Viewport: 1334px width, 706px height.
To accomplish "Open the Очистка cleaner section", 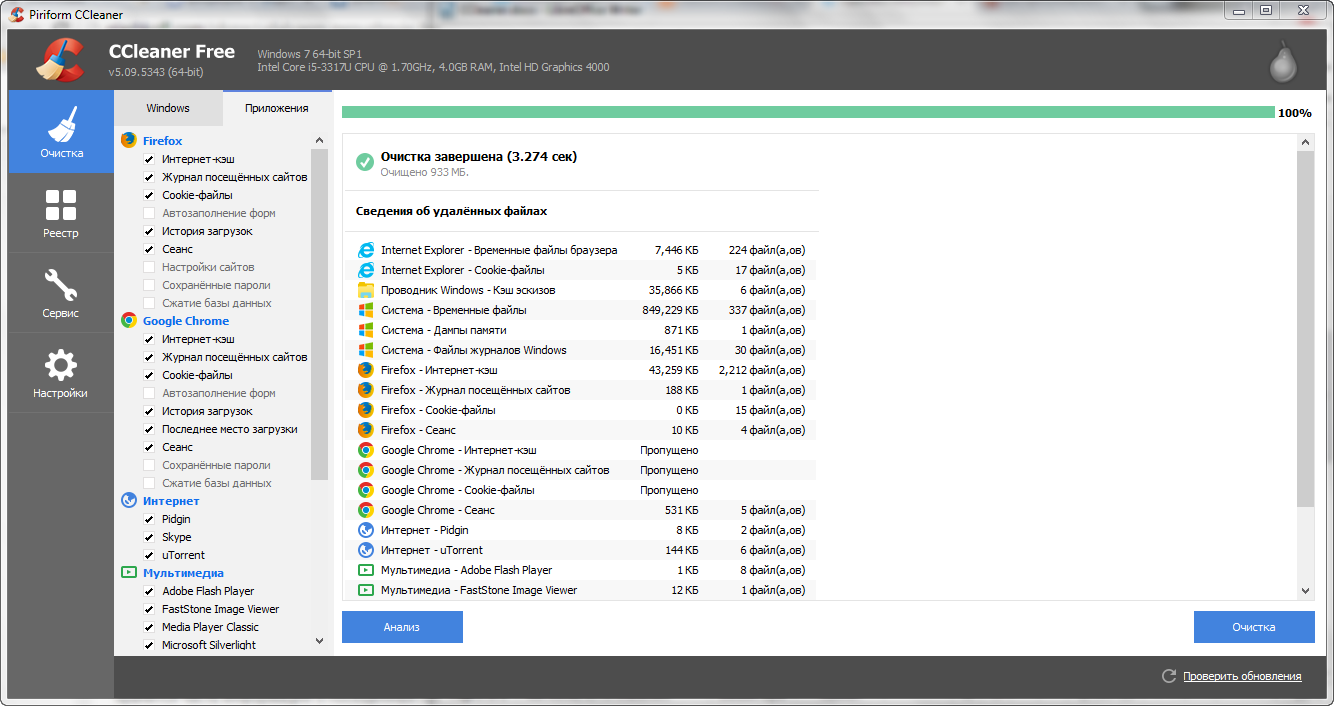I will pos(61,131).
